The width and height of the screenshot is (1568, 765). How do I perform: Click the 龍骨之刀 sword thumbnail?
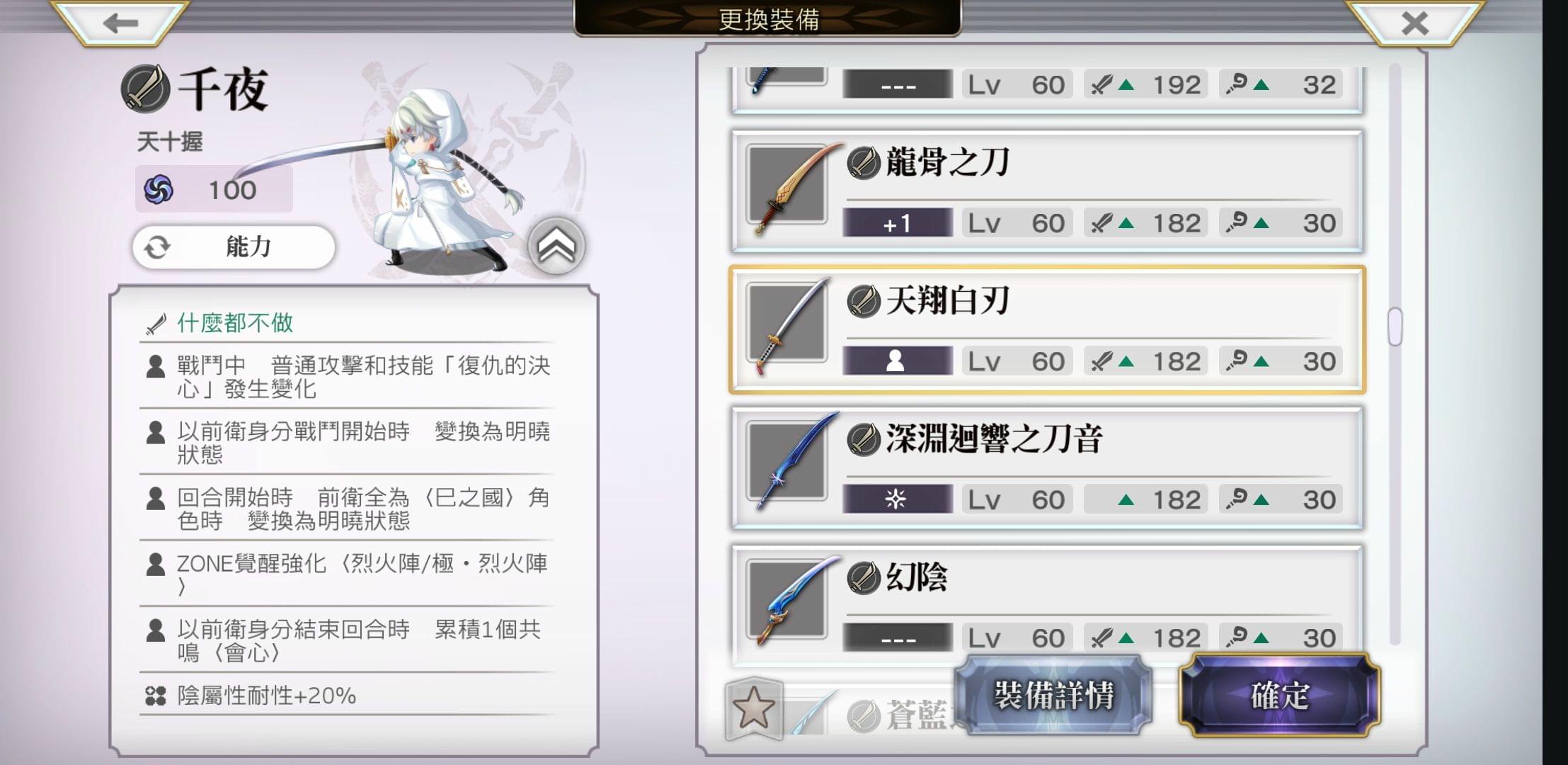tap(787, 188)
